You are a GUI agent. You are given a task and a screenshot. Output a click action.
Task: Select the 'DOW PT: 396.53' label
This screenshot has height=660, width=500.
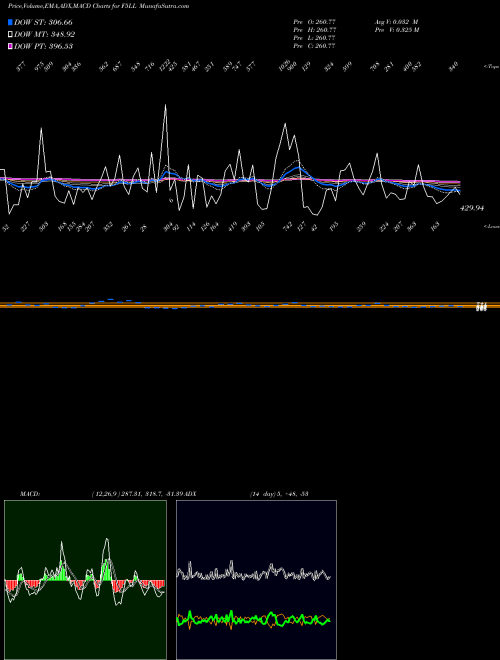click(x=44, y=46)
